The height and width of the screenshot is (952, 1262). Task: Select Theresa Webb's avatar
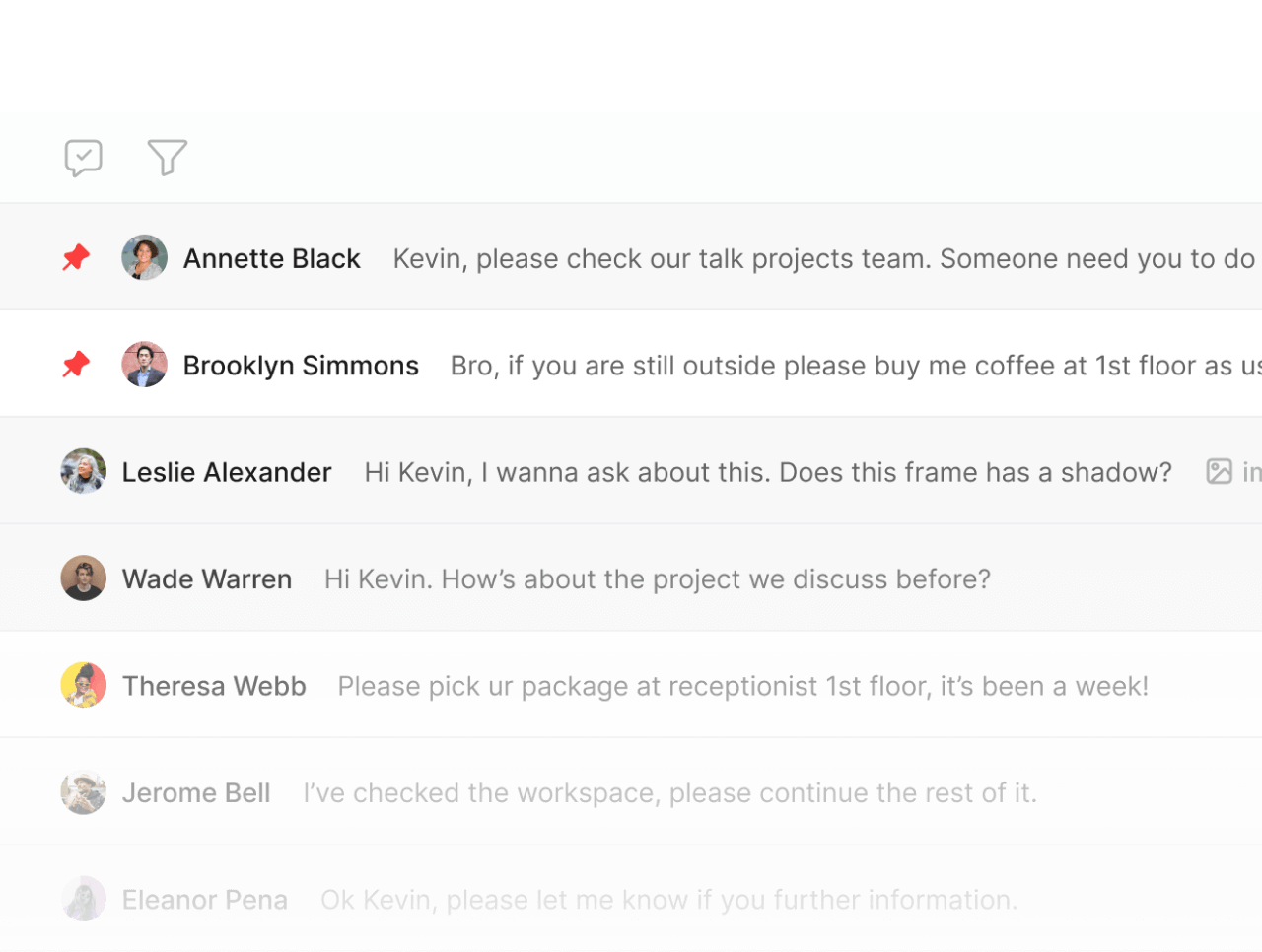84,686
